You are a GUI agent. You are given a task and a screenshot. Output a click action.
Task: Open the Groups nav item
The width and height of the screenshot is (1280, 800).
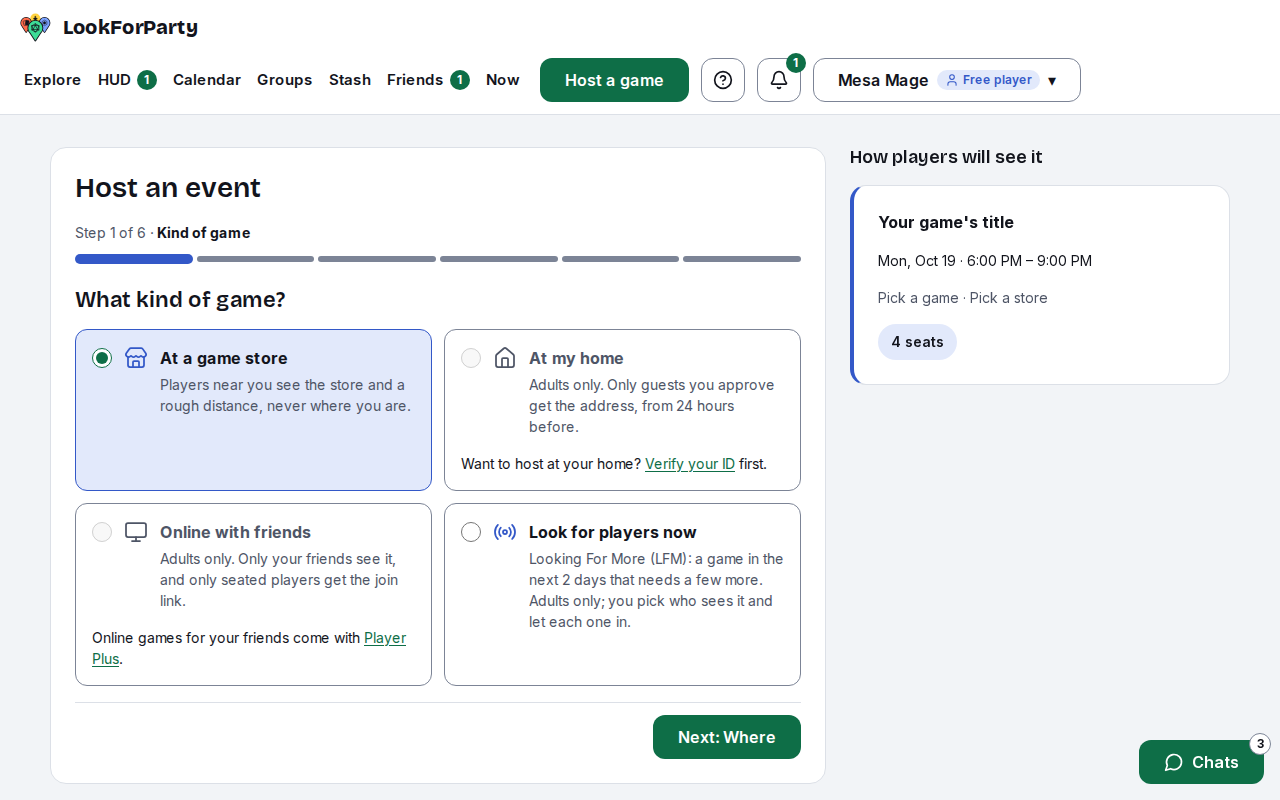point(285,80)
